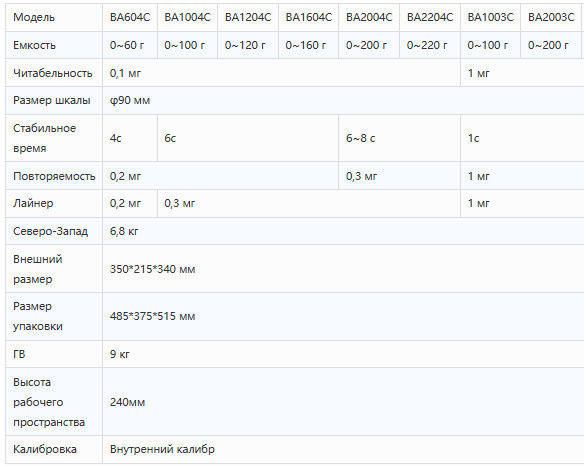Image resolution: width=584 pixels, height=466 pixels.
Task: Select the φ90 мм scale size cell
Action: (343, 100)
